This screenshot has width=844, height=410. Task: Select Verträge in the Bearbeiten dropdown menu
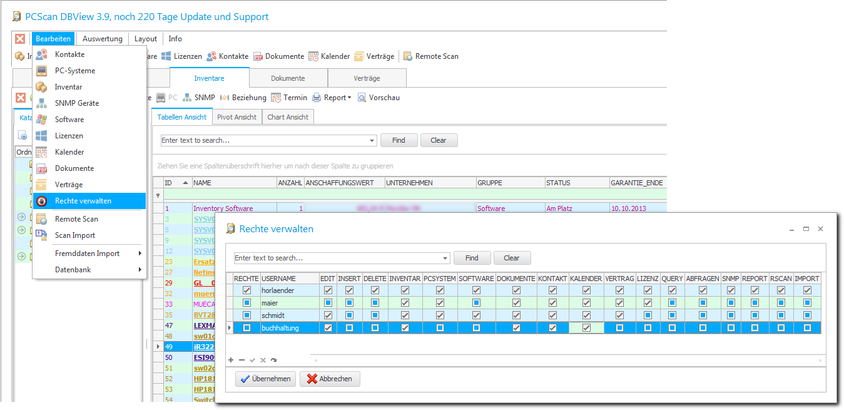[89, 185]
